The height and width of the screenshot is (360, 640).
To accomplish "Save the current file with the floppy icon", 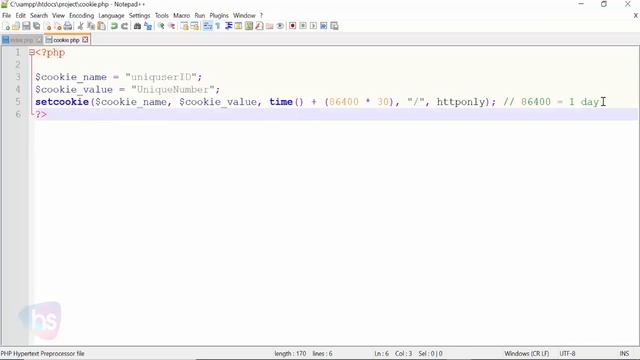I will [x=26, y=26].
